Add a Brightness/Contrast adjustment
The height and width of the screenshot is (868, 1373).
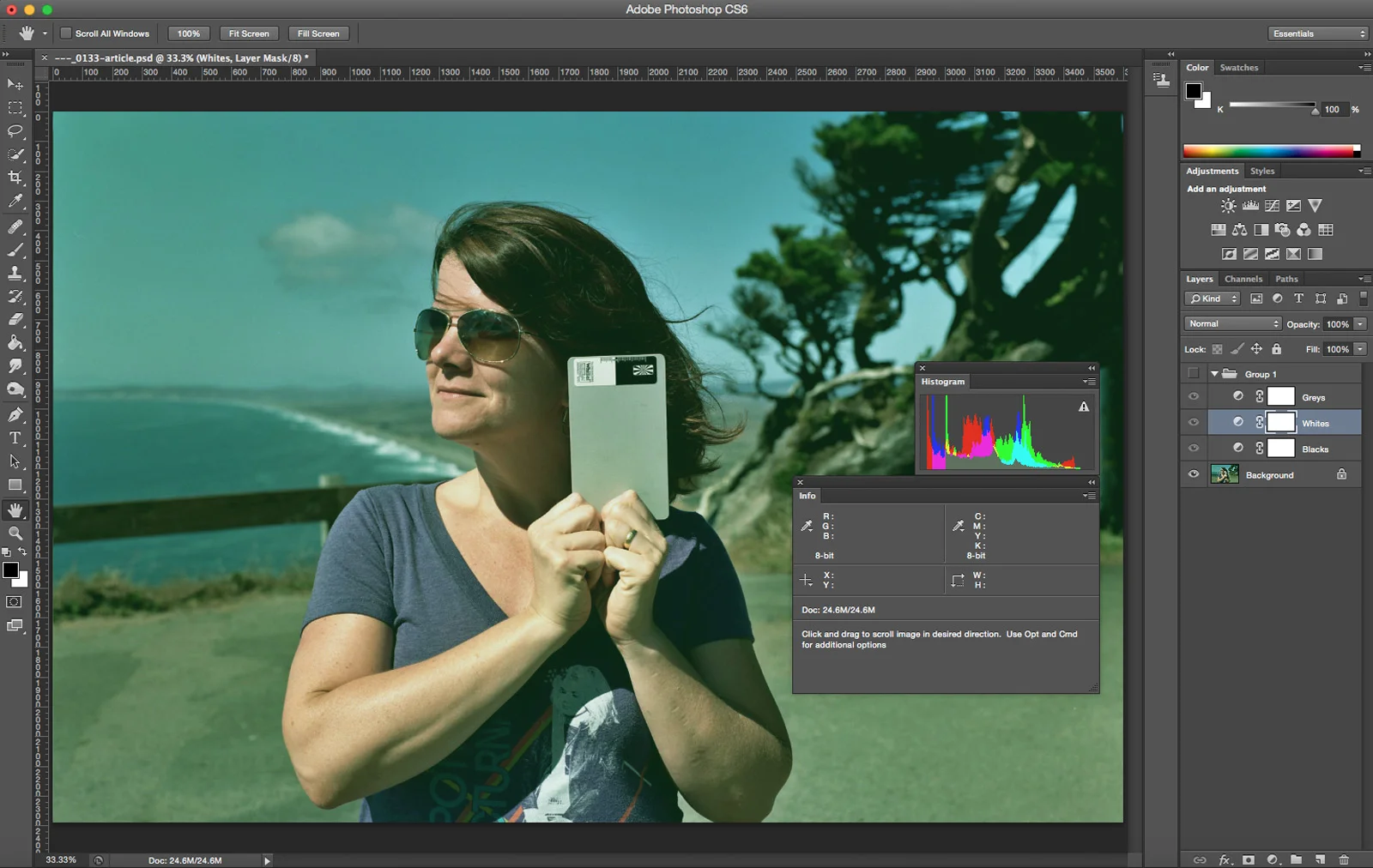pos(1227,206)
